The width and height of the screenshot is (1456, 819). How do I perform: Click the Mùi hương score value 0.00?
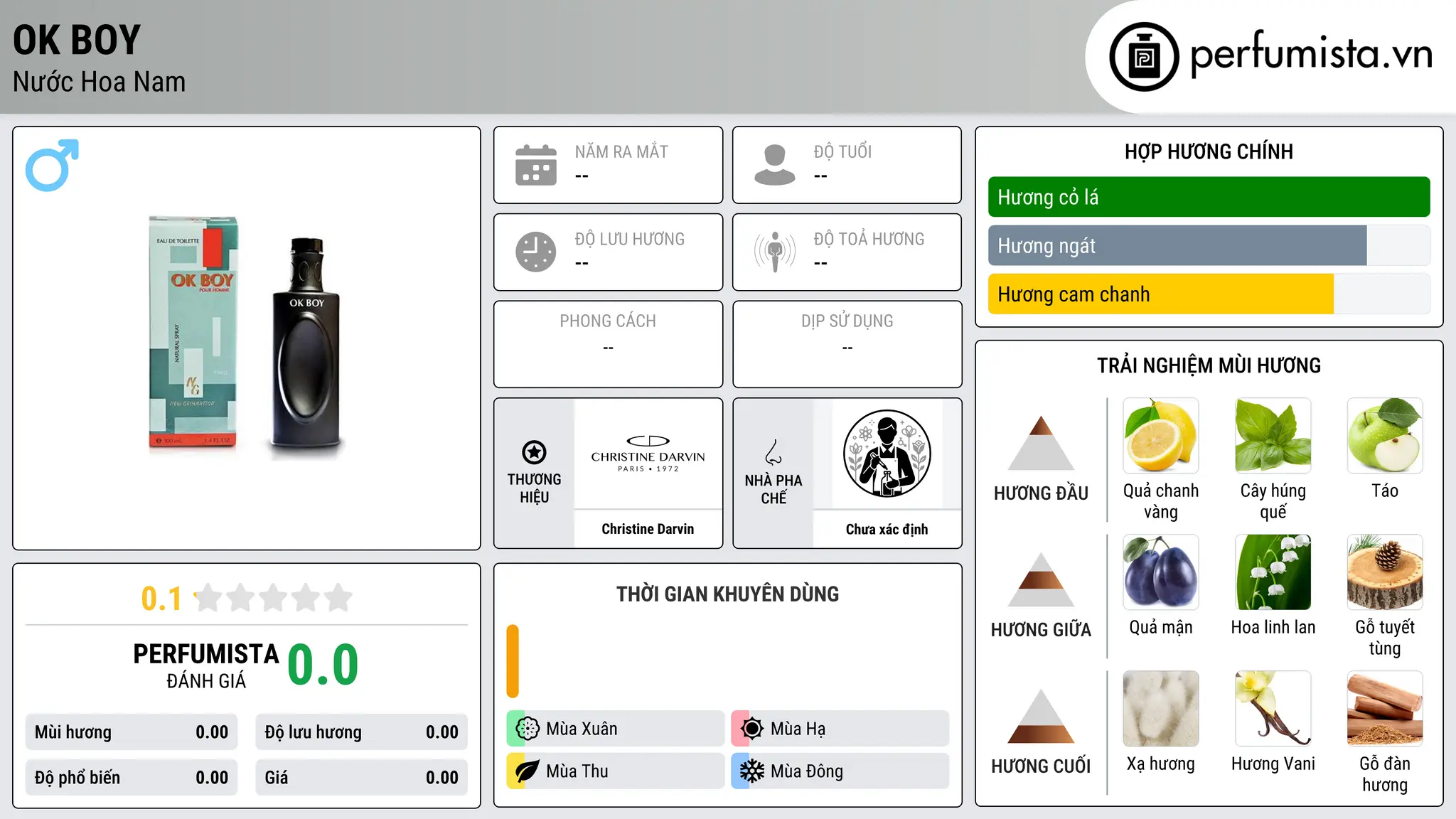point(212,732)
